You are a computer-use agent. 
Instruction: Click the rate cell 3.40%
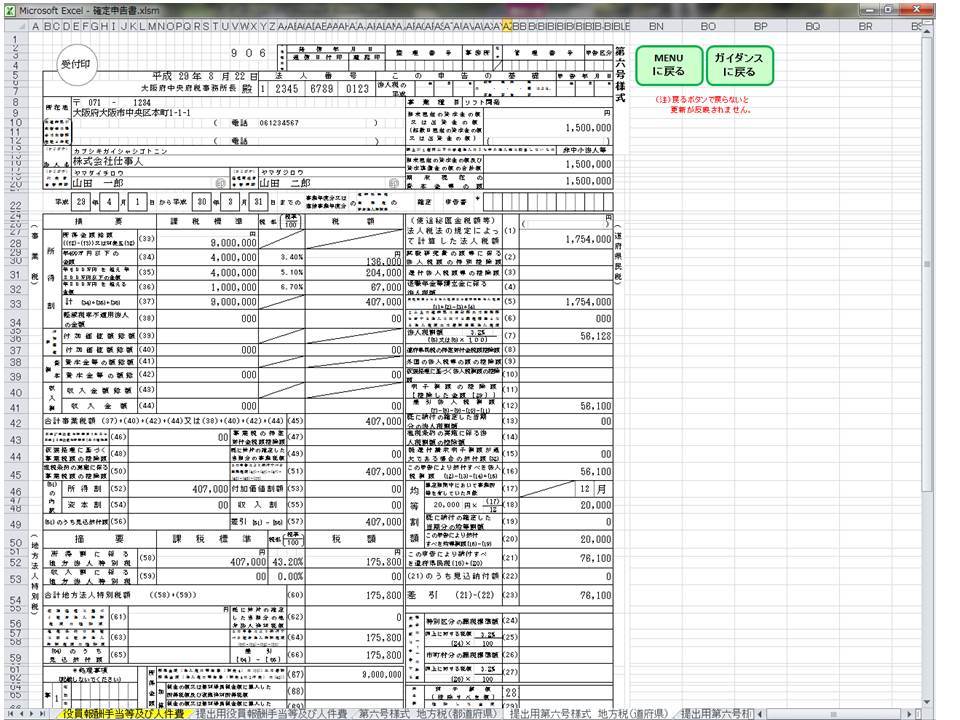pyautogui.click(x=292, y=258)
